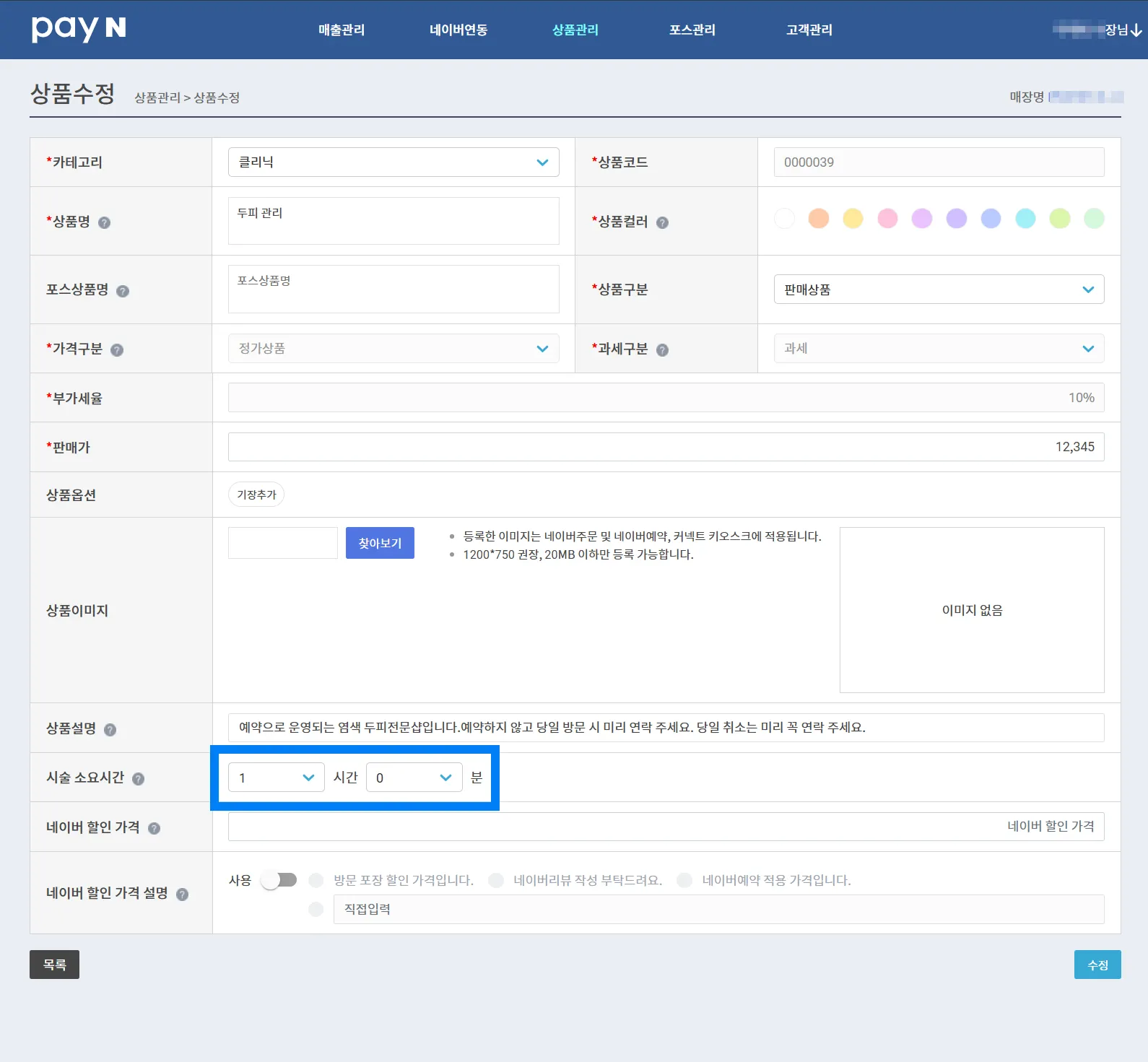Save changes with the 수정 button

click(x=1097, y=965)
